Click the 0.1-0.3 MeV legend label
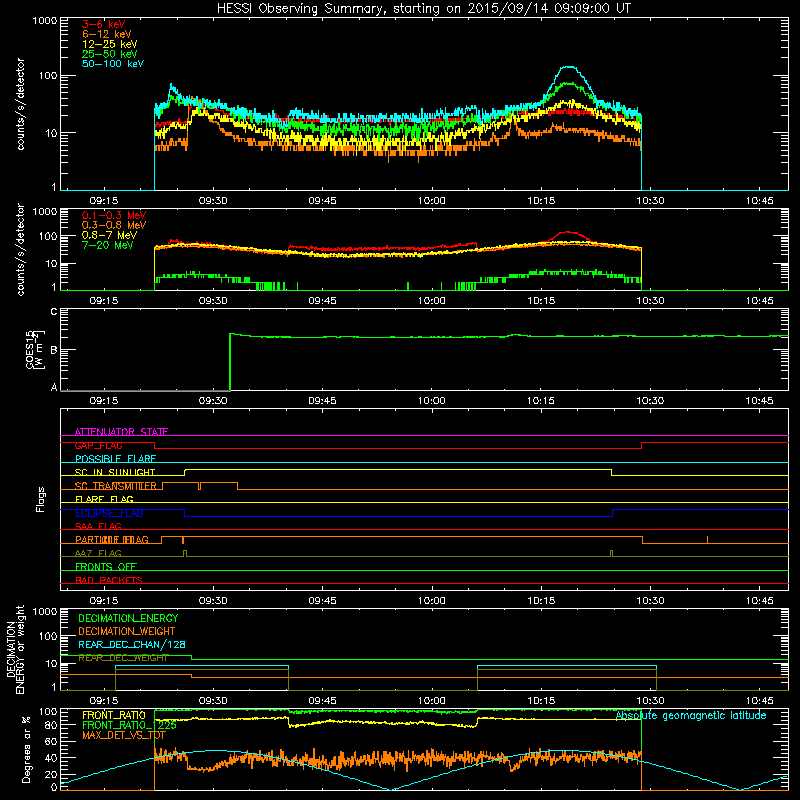This screenshot has height=800, width=800. (x=114, y=215)
